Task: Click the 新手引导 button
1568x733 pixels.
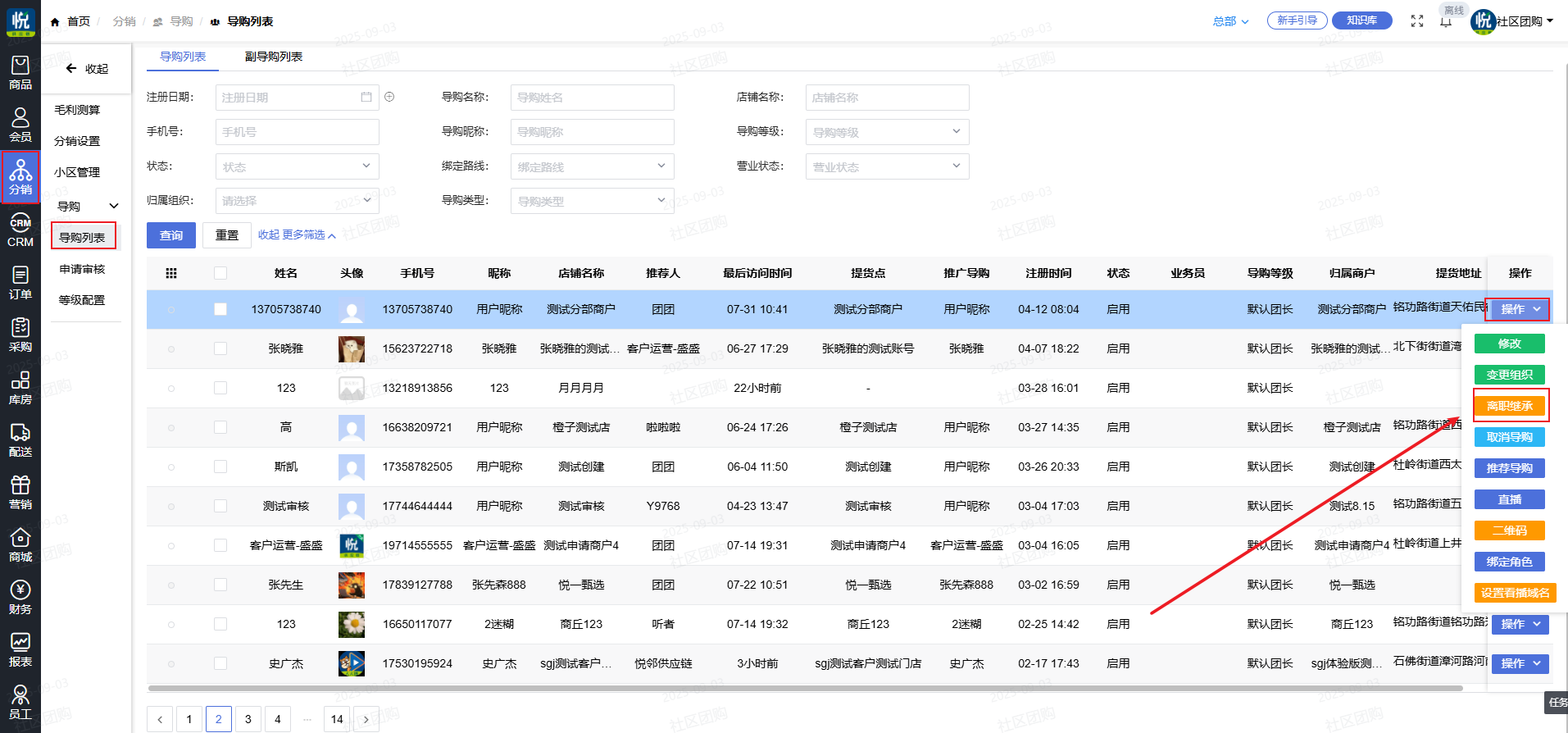Action: click(1297, 20)
